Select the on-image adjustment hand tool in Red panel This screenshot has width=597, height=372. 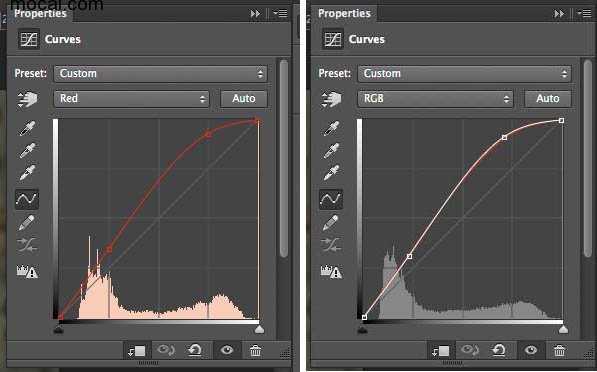[x=27, y=99]
